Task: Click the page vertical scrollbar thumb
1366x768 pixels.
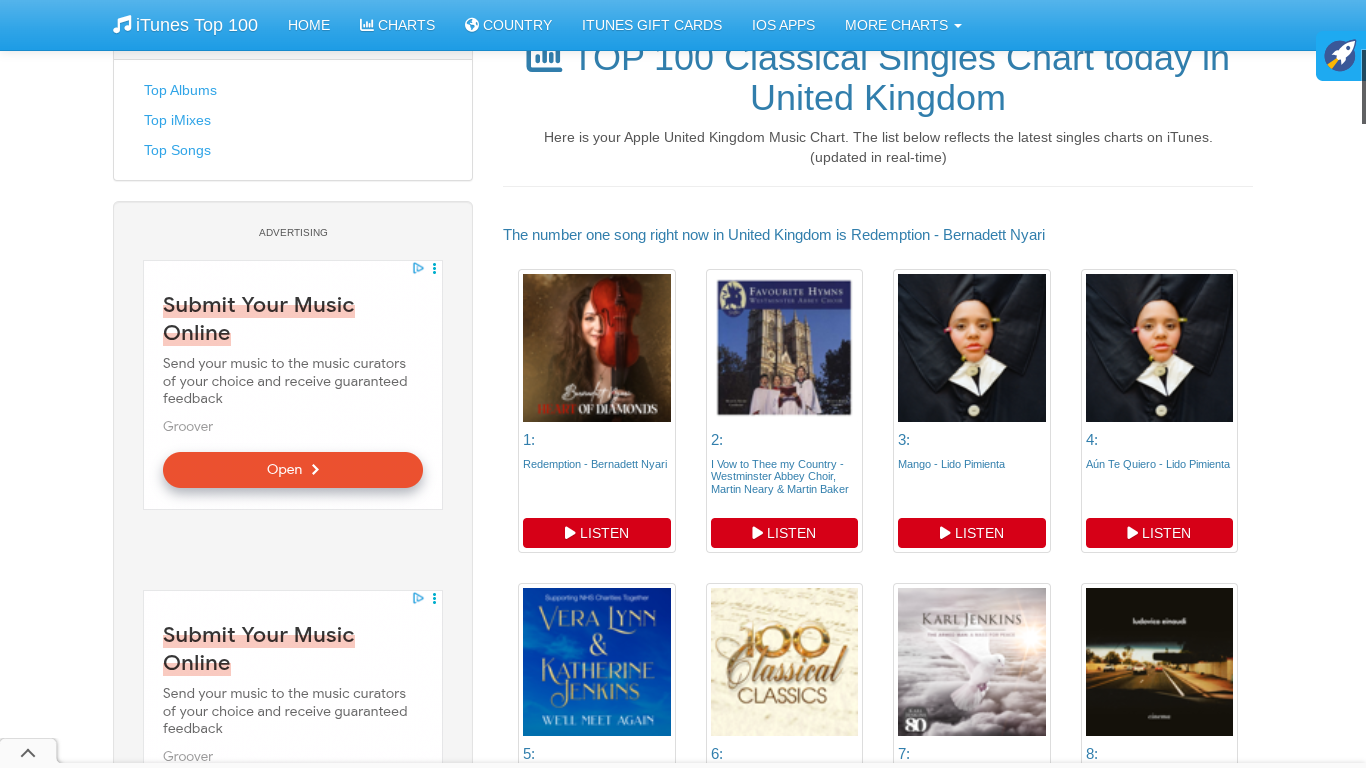Action: click(1364, 87)
